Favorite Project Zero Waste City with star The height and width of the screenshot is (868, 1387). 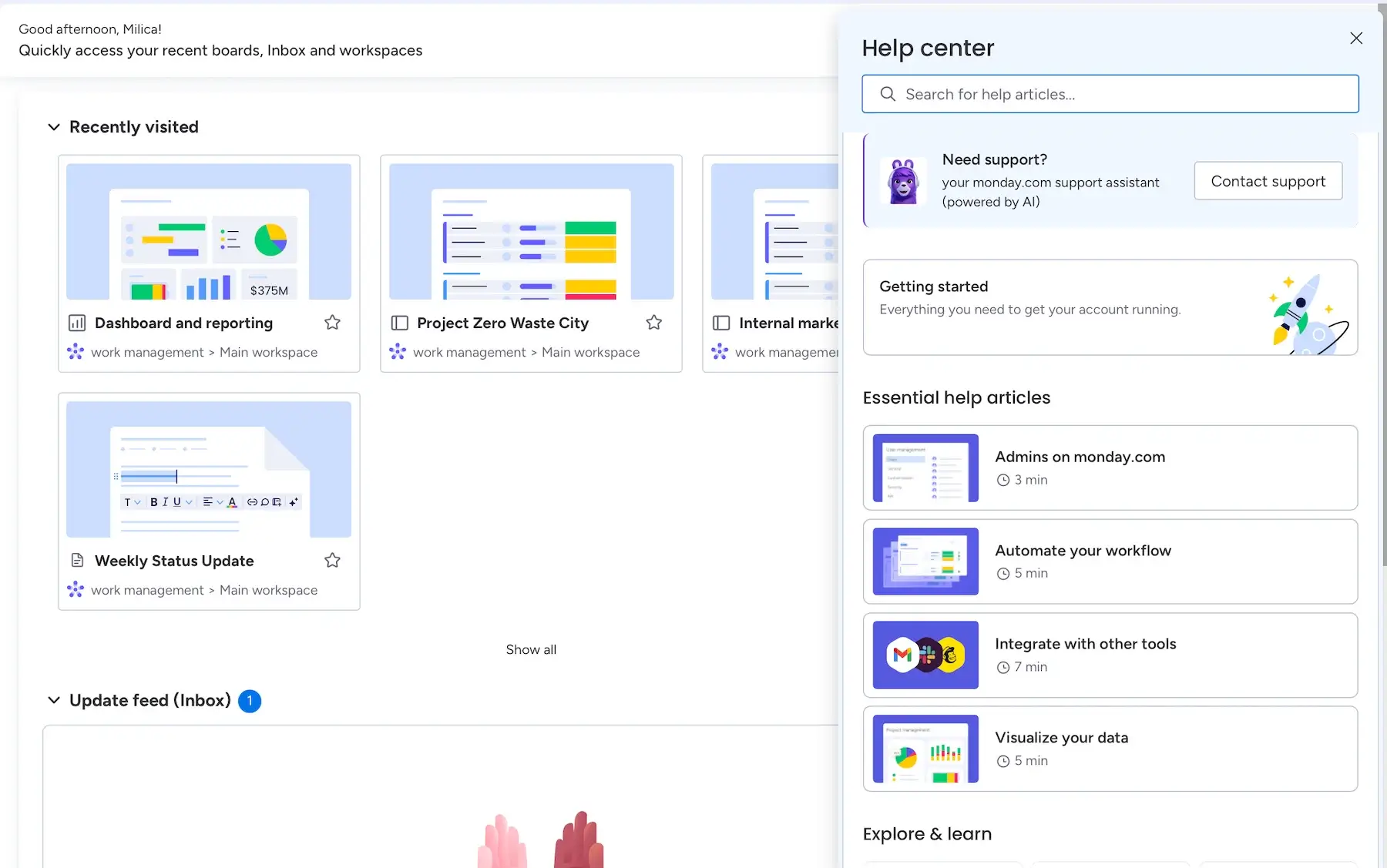pos(654,323)
